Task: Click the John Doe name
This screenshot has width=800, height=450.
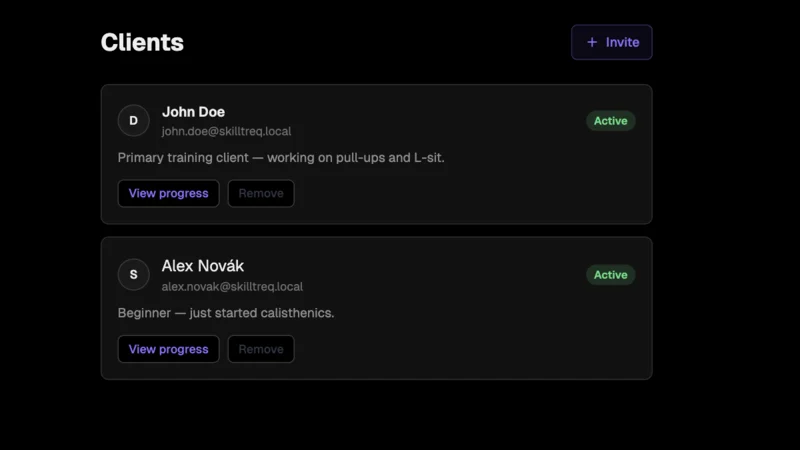Action: [193, 112]
